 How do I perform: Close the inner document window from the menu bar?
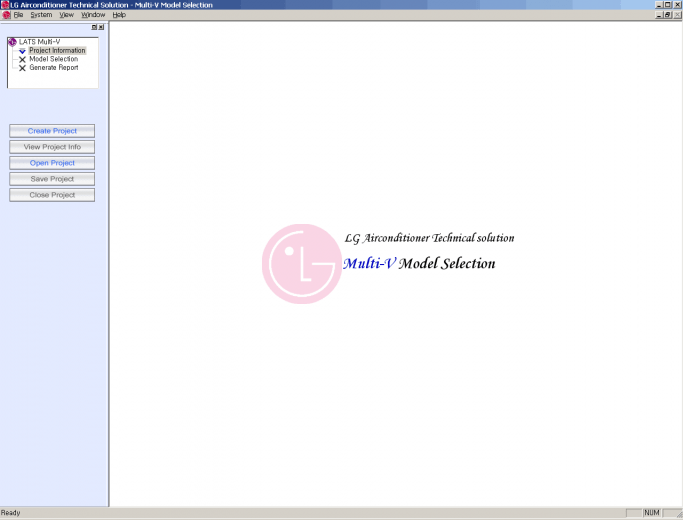(677, 15)
